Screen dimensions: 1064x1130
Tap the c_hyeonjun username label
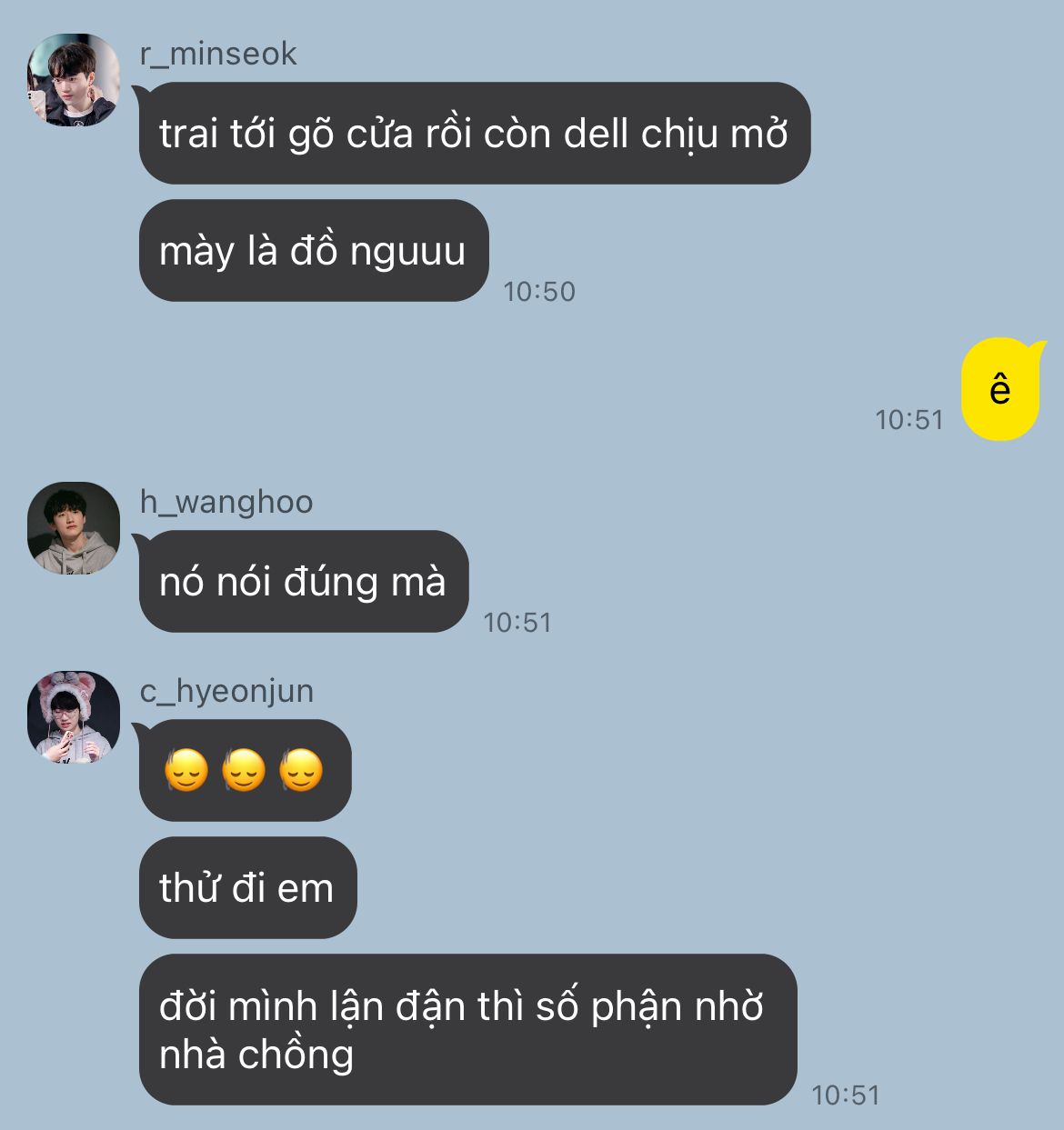[226, 691]
